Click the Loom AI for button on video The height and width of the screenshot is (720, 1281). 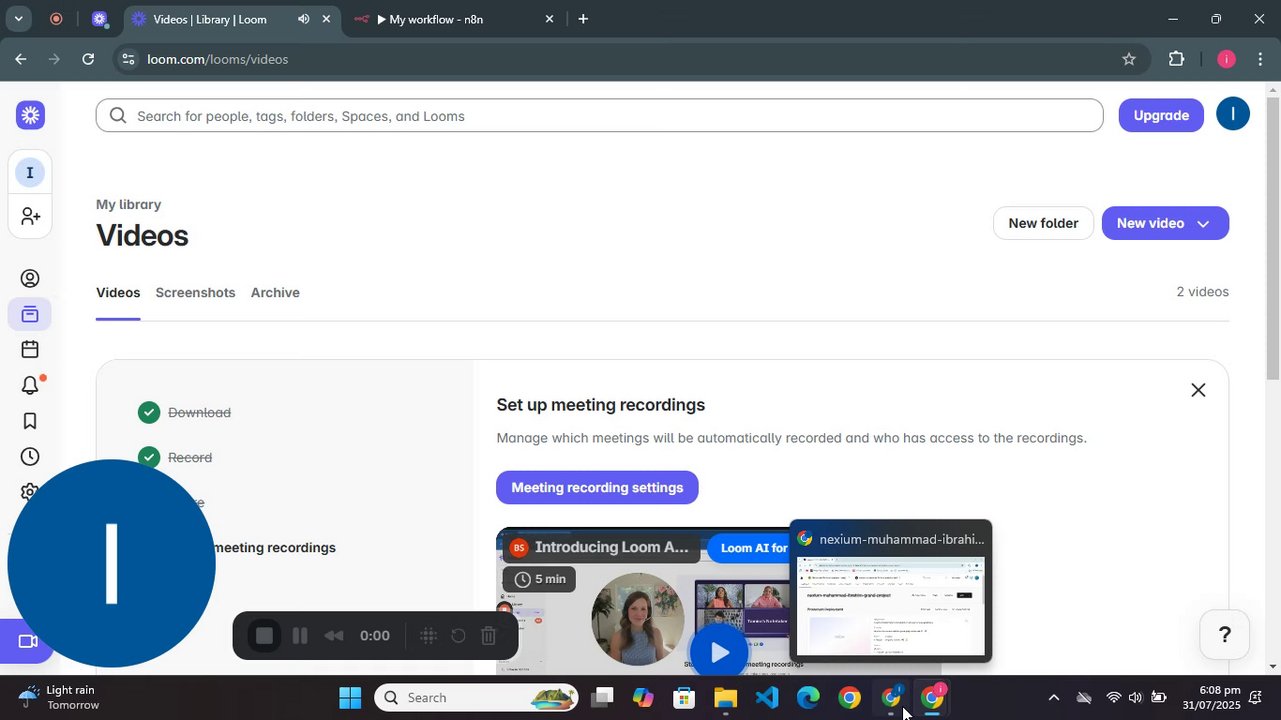tap(750, 548)
